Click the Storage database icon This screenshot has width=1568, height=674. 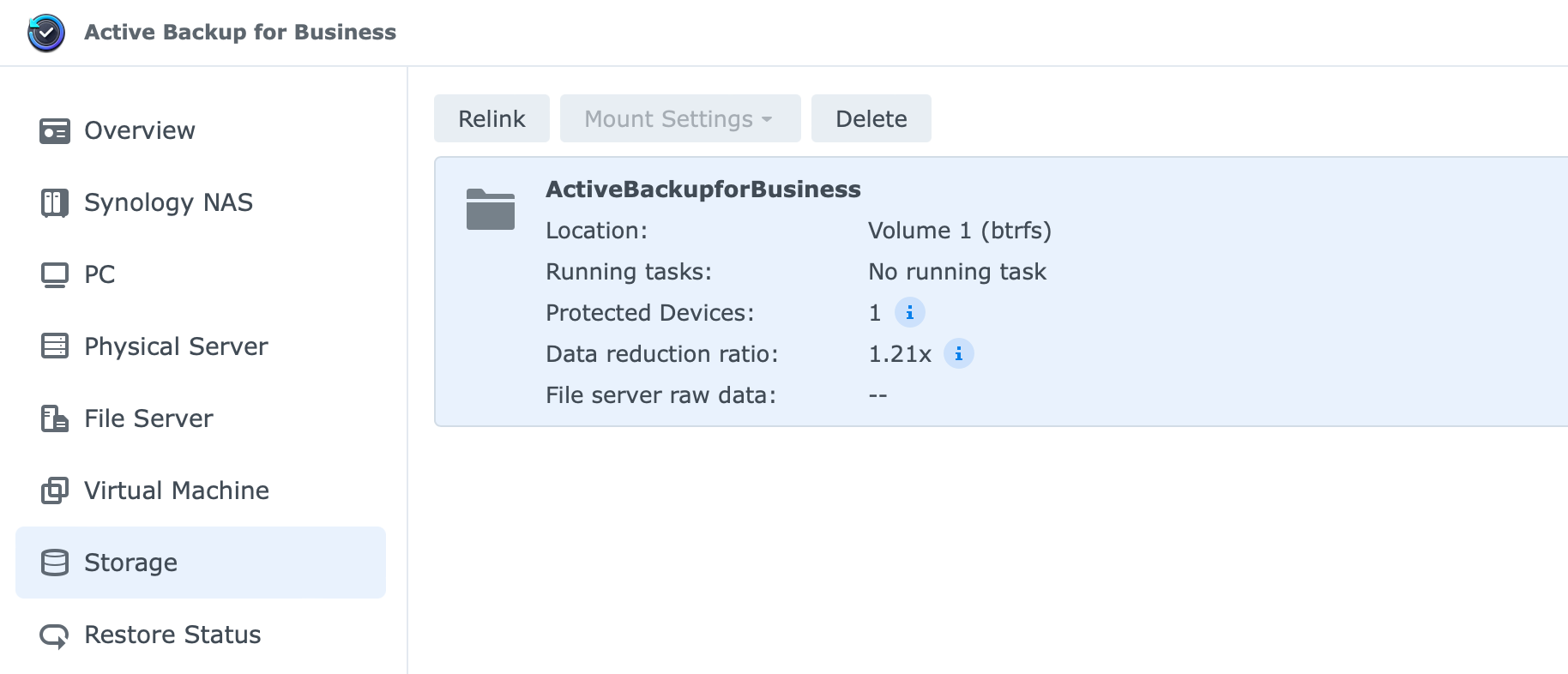tap(55, 563)
